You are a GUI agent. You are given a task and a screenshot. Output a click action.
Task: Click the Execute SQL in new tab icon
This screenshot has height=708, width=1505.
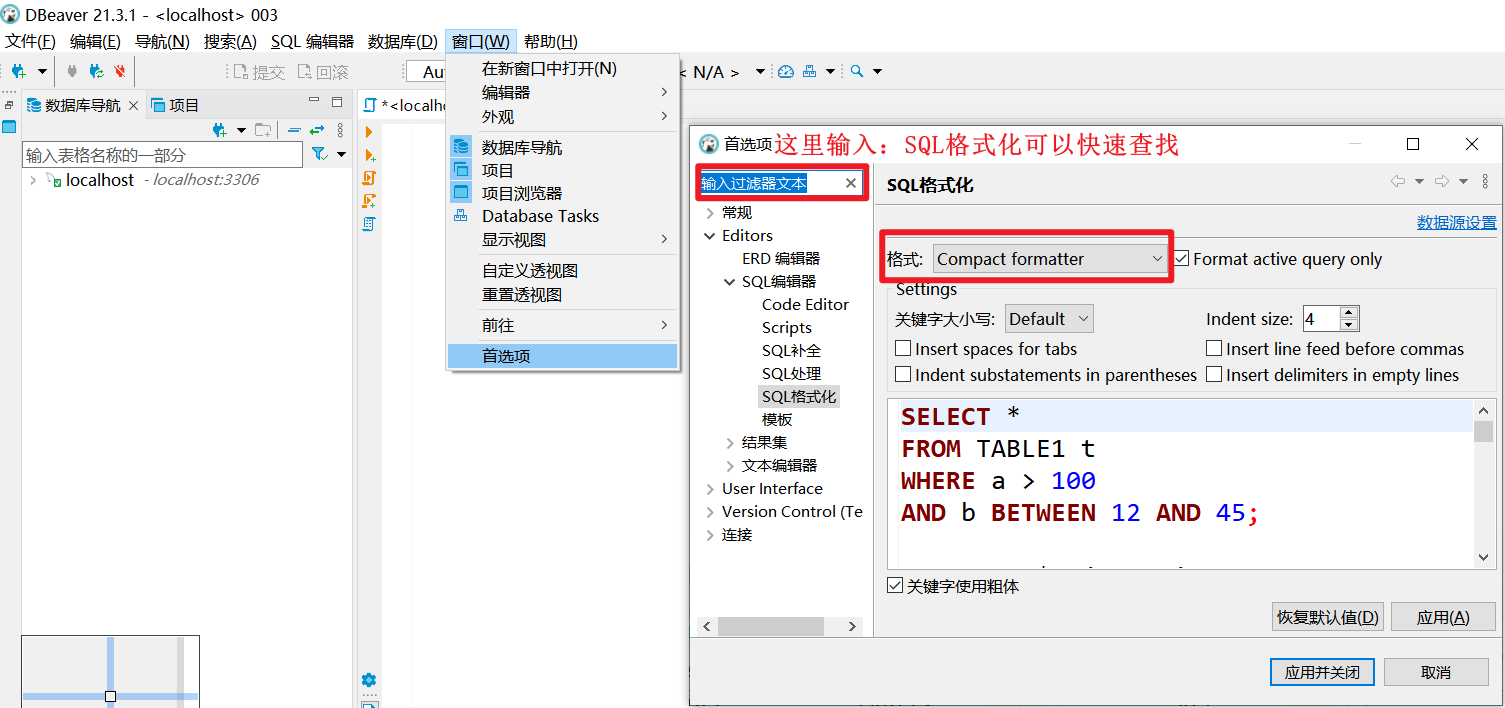pyautogui.click(x=369, y=155)
